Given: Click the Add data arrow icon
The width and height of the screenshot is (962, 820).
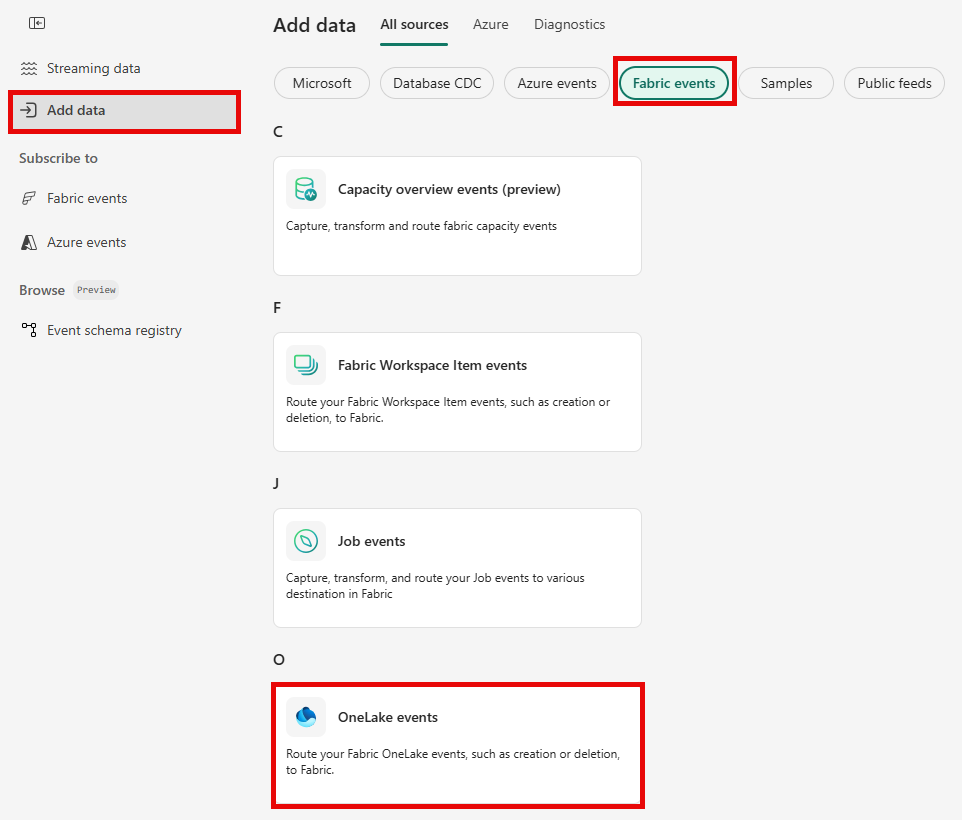Looking at the screenshot, I should 29,110.
